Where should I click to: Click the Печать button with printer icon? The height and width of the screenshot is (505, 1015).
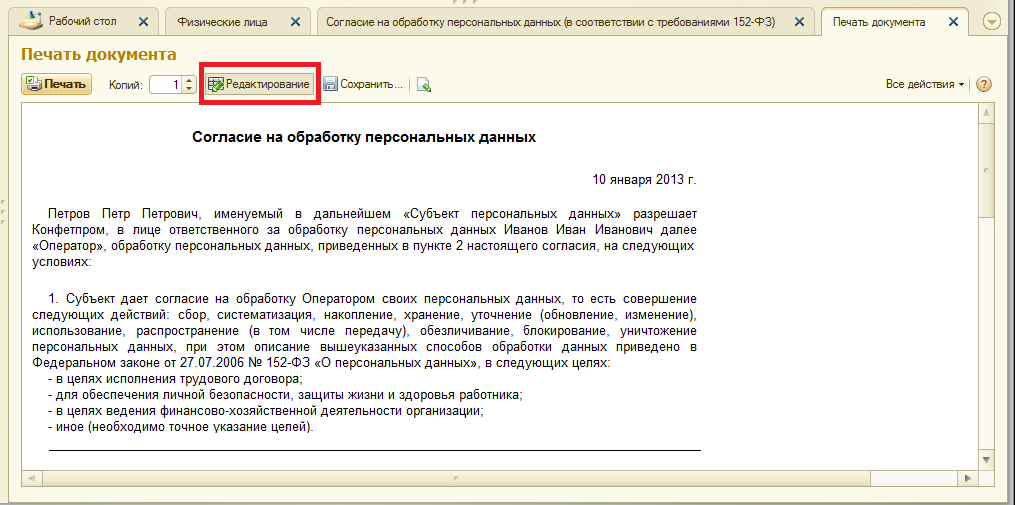(56, 85)
